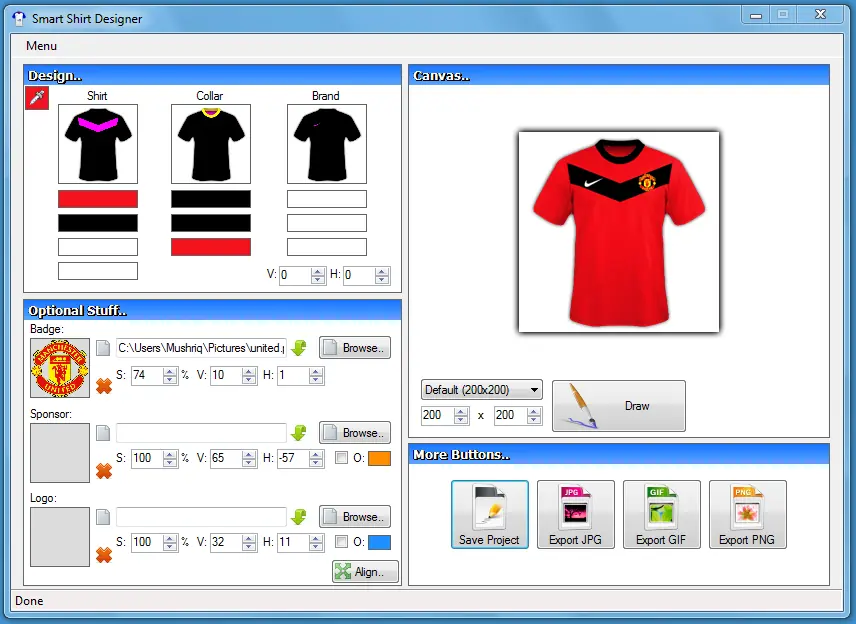Open the Menu menu
The width and height of the screenshot is (856, 624).
pyautogui.click(x=41, y=46)
